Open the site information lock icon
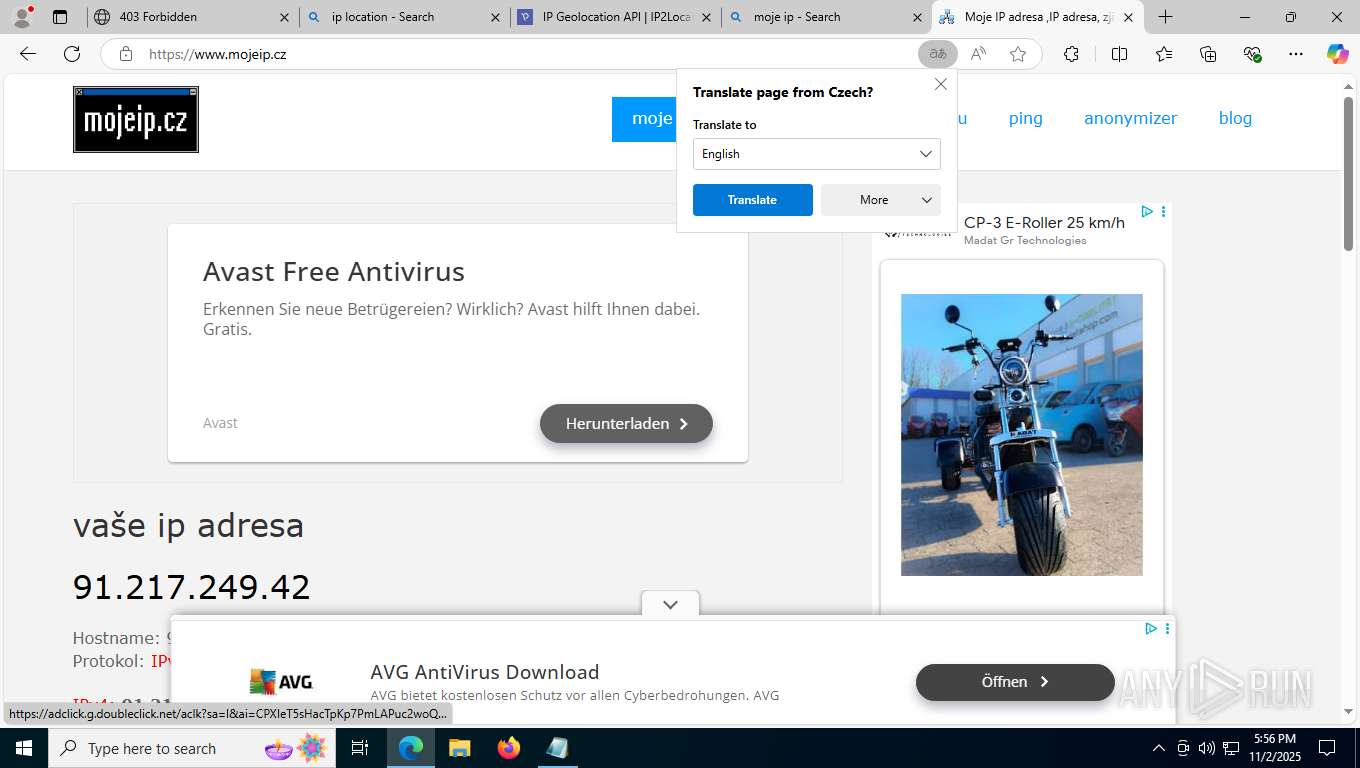 (x=126, y=54)
